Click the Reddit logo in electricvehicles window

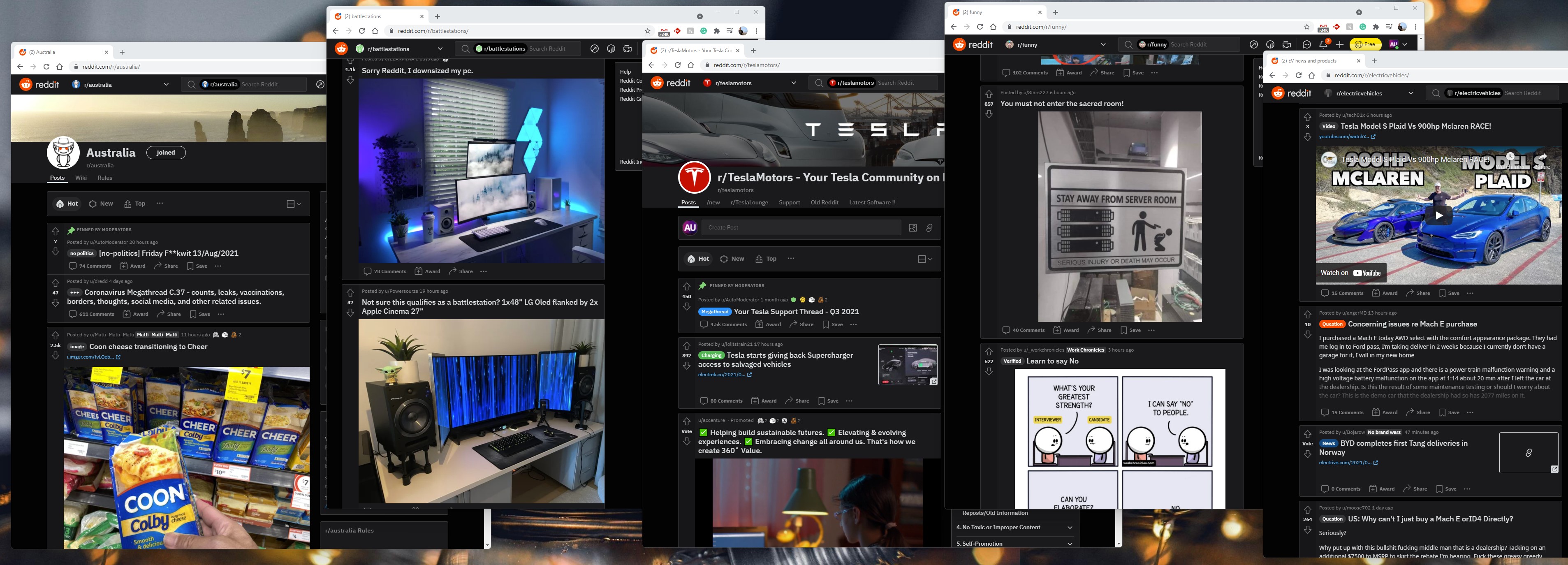(x=1292, y=93)
